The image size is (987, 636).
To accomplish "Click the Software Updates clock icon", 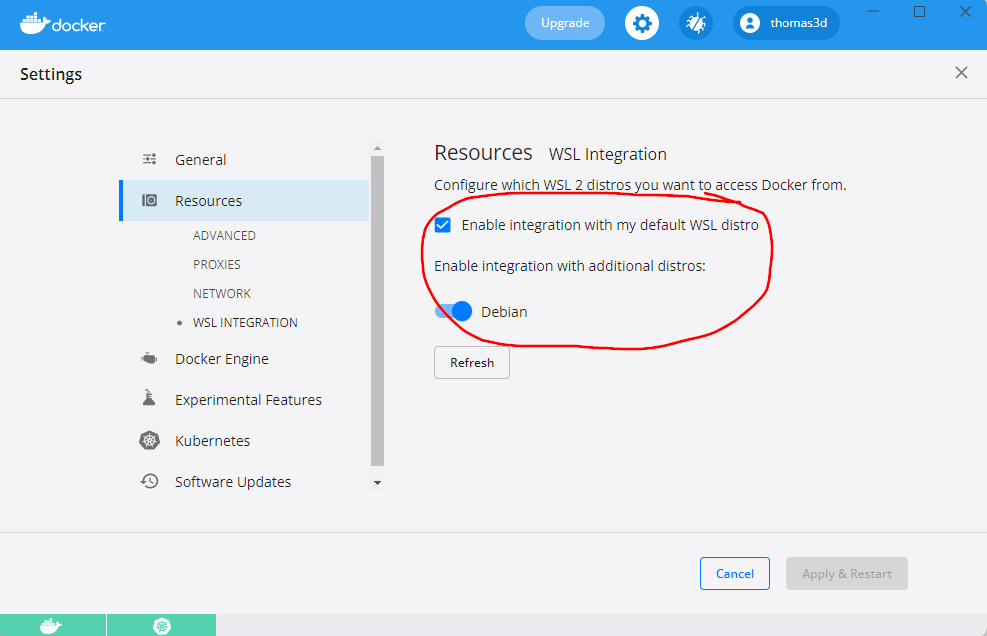I will (149, 481).
